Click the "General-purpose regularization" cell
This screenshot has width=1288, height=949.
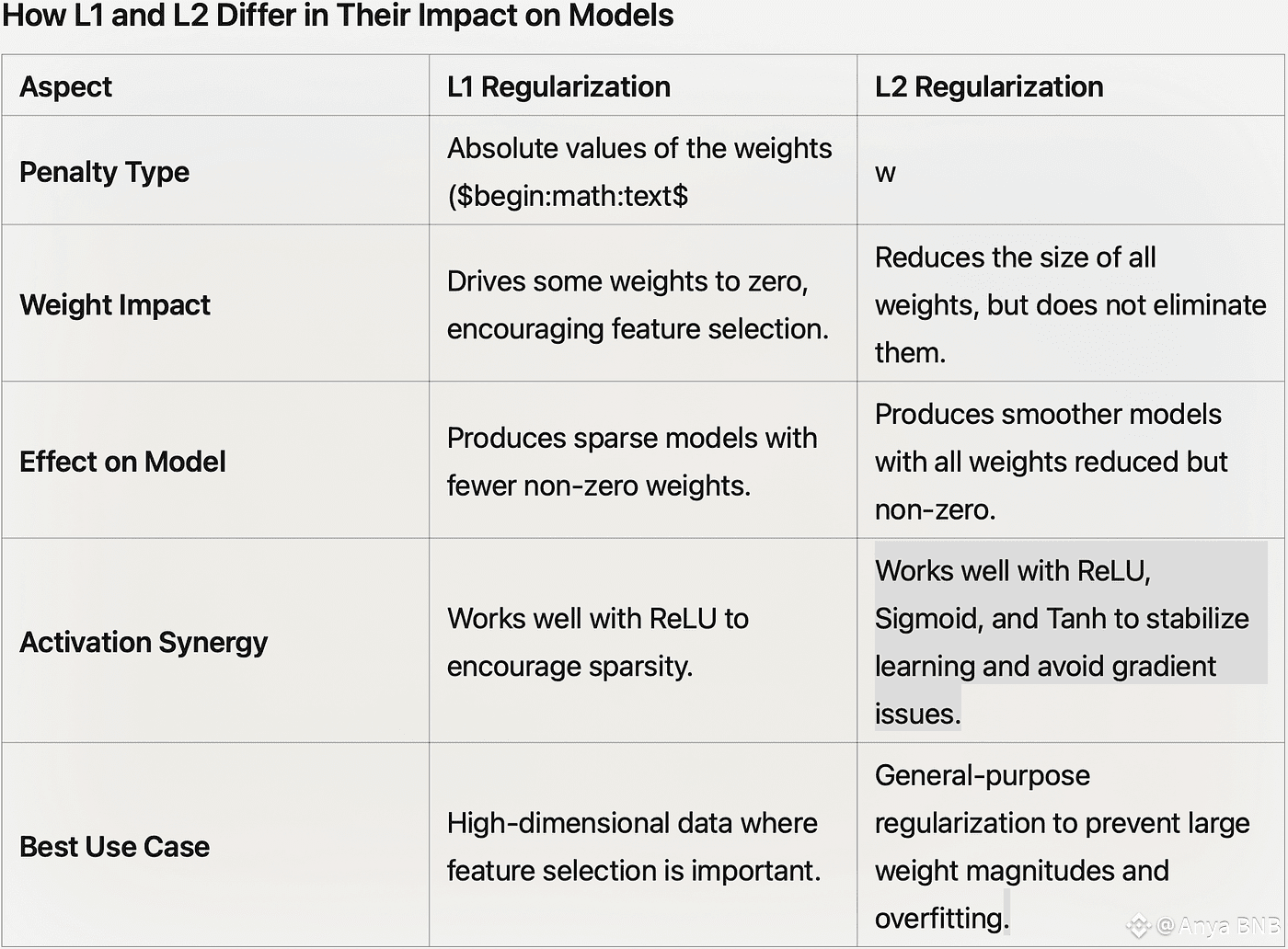point(1062,846)
